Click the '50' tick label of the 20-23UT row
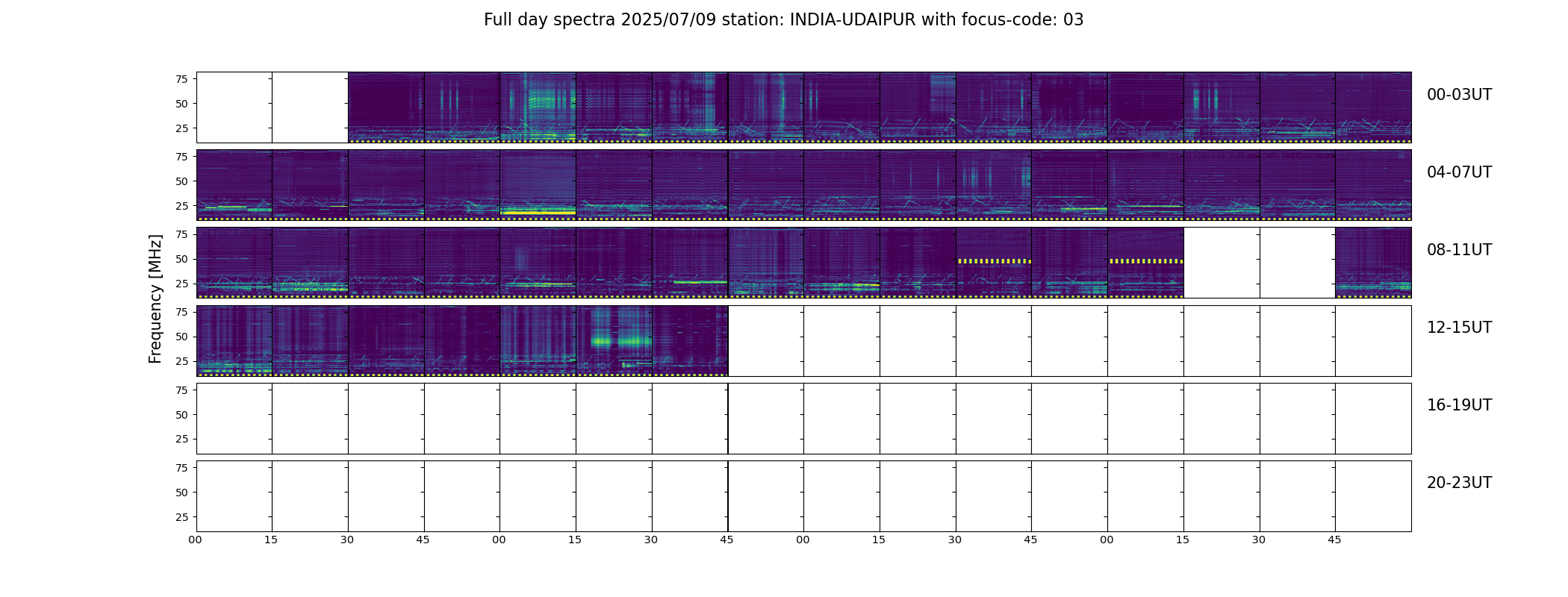This screenshot has height=597, width=1568. click(x=181, y=493)
